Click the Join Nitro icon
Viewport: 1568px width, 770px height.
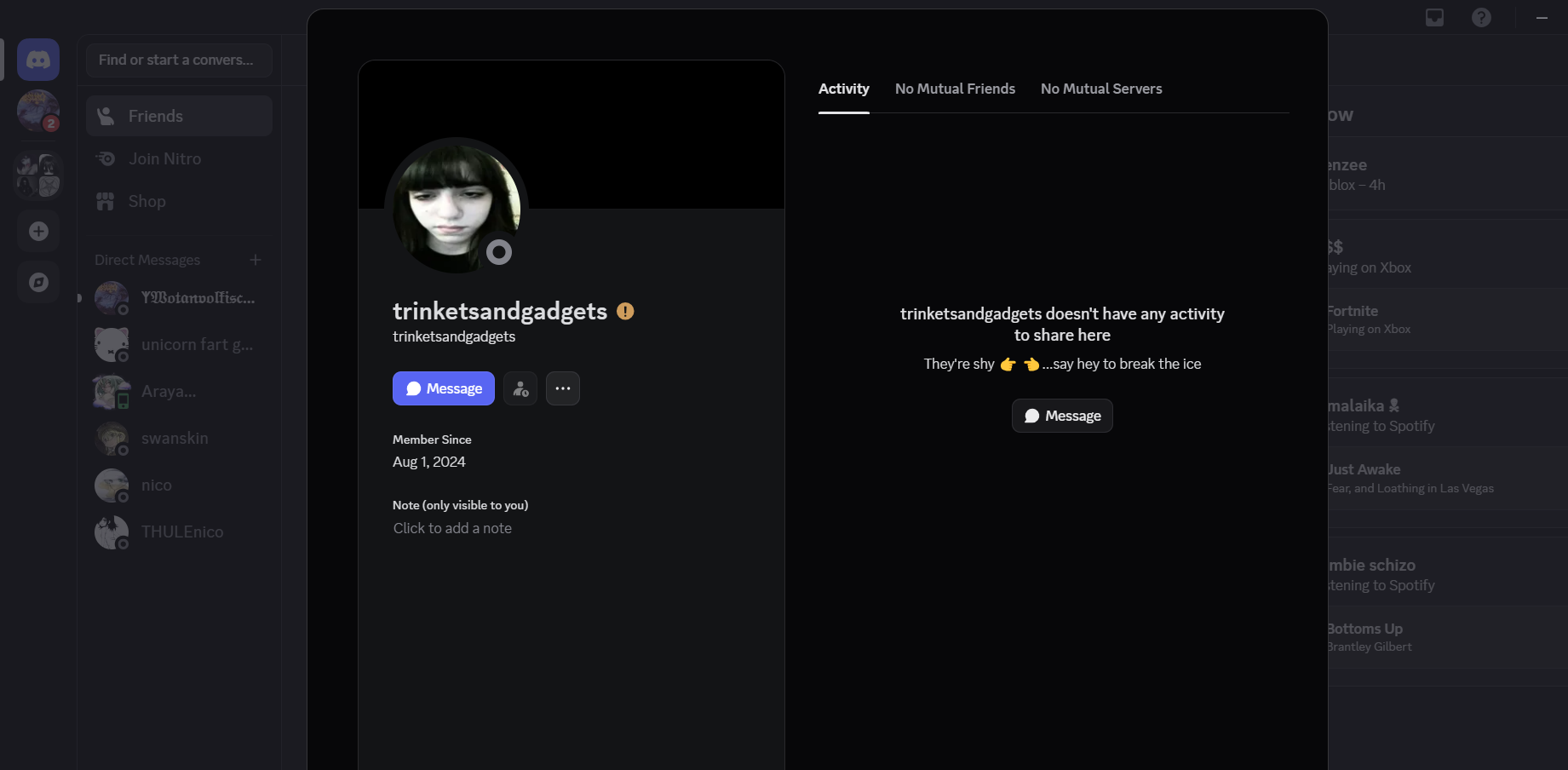pos(106,158)
